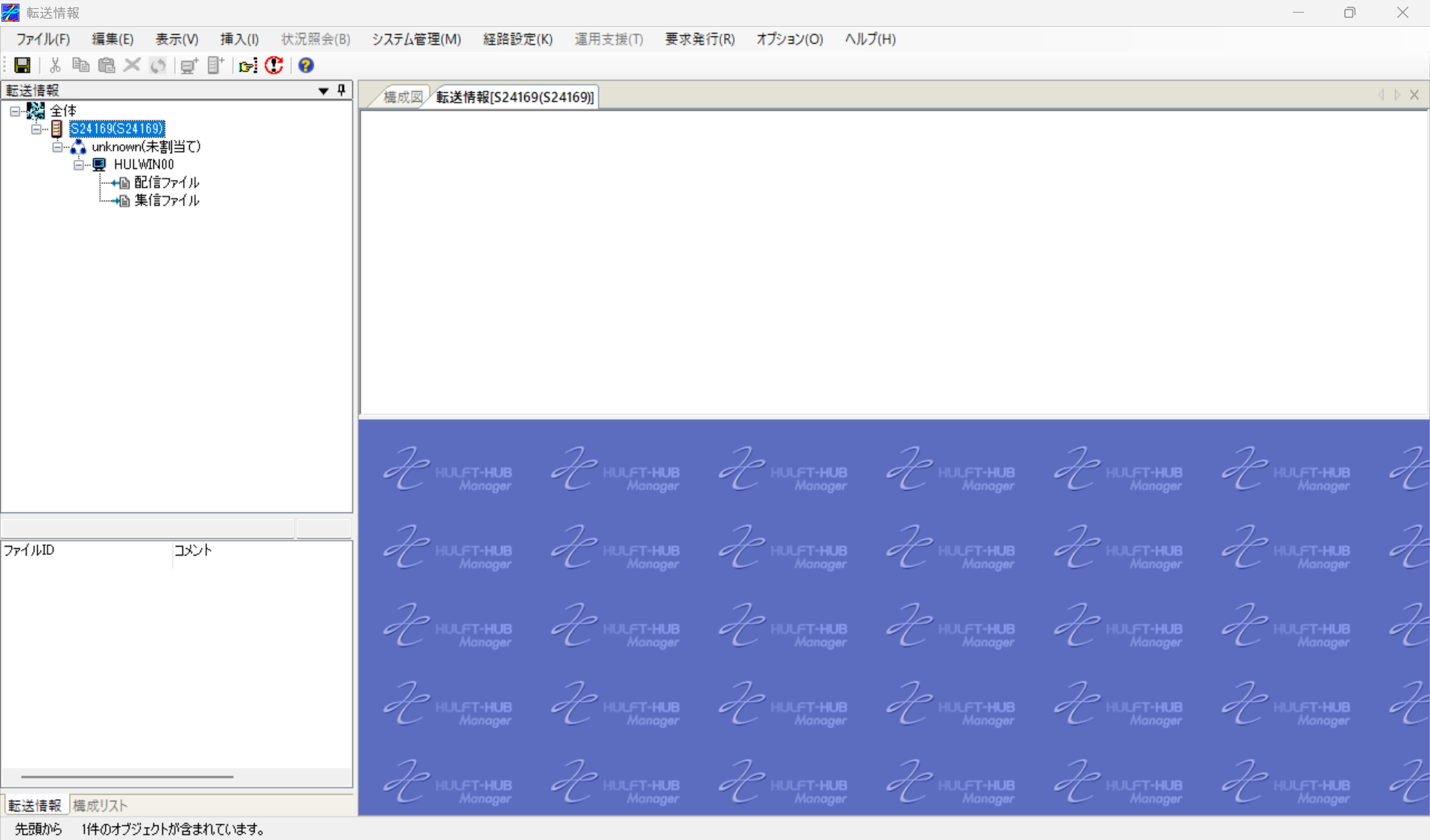1430x840 pixels.
Task: Click the red exclamation refresh icon
Action: [274, 66]
